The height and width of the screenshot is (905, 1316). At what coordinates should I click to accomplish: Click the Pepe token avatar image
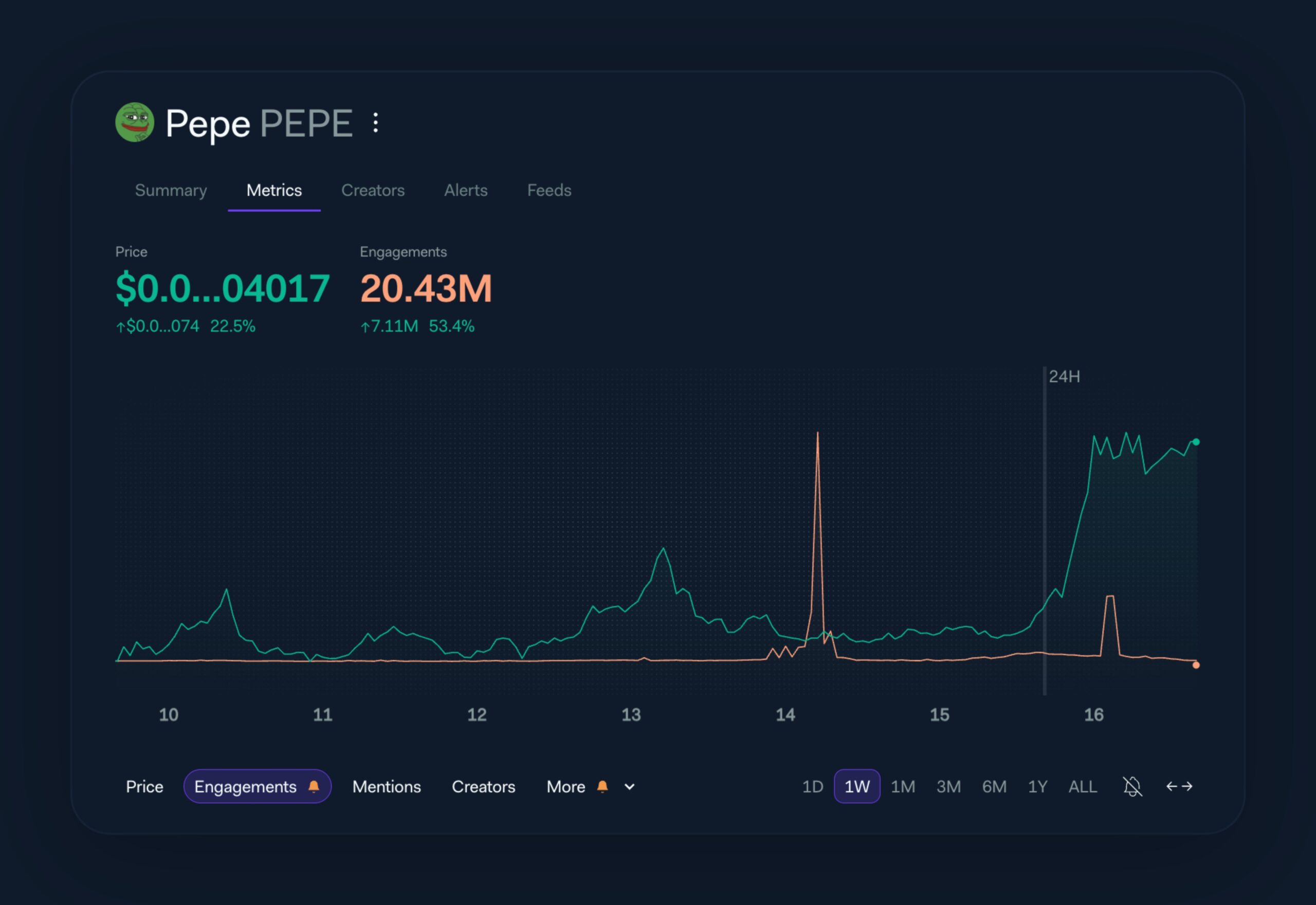(x=135, y=122)
